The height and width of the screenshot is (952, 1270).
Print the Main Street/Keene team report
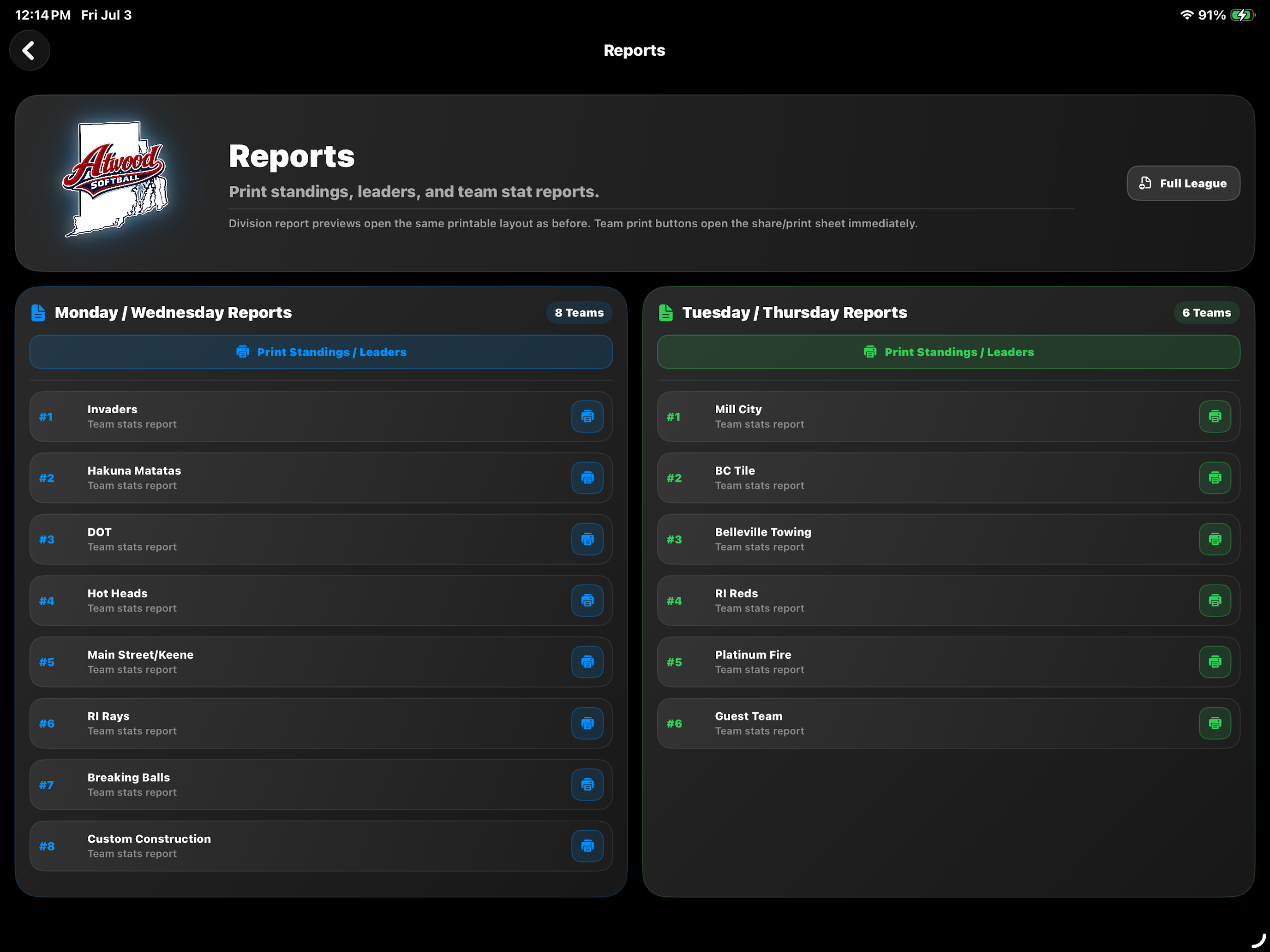(587, 662)
